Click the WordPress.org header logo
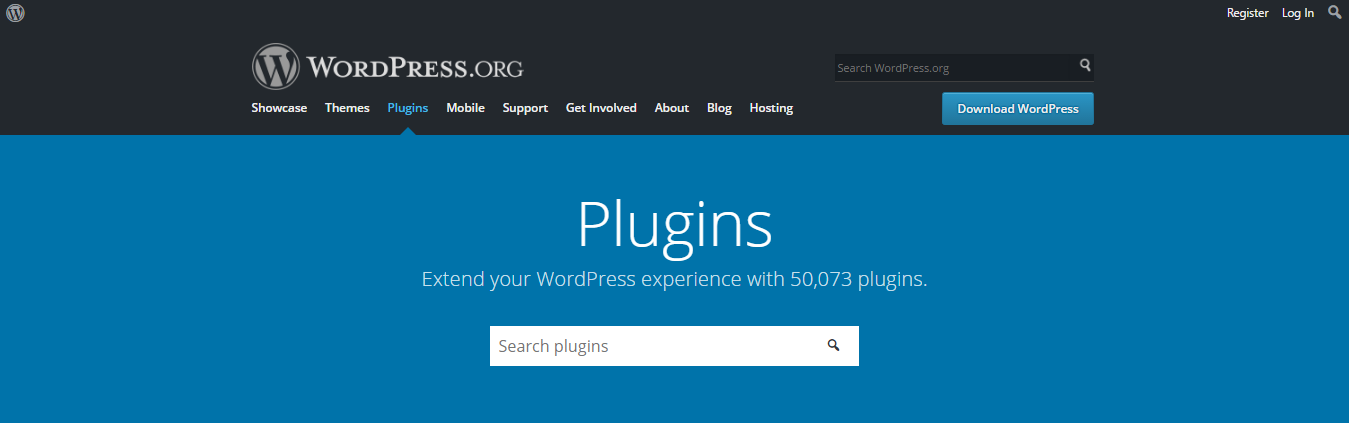 [387, 67]
